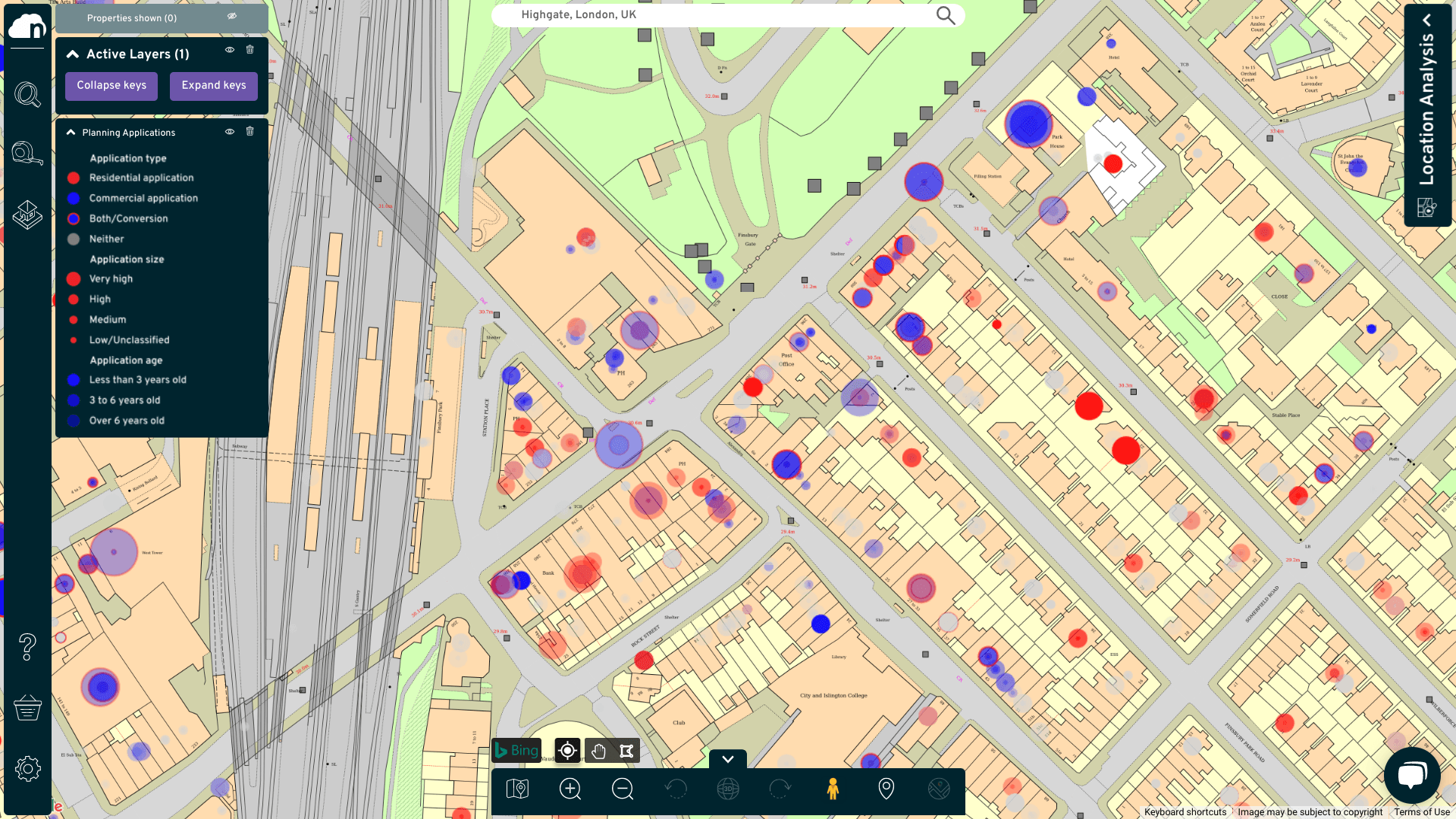The image size is (1456, 819).
Task: Toggle visibility of Active Layers with the eye icon
Action: [x=229, y=49]
